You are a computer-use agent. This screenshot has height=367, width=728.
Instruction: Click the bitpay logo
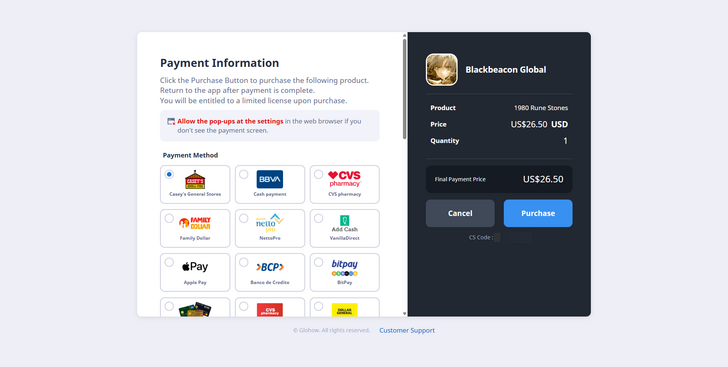coord(344,268)
